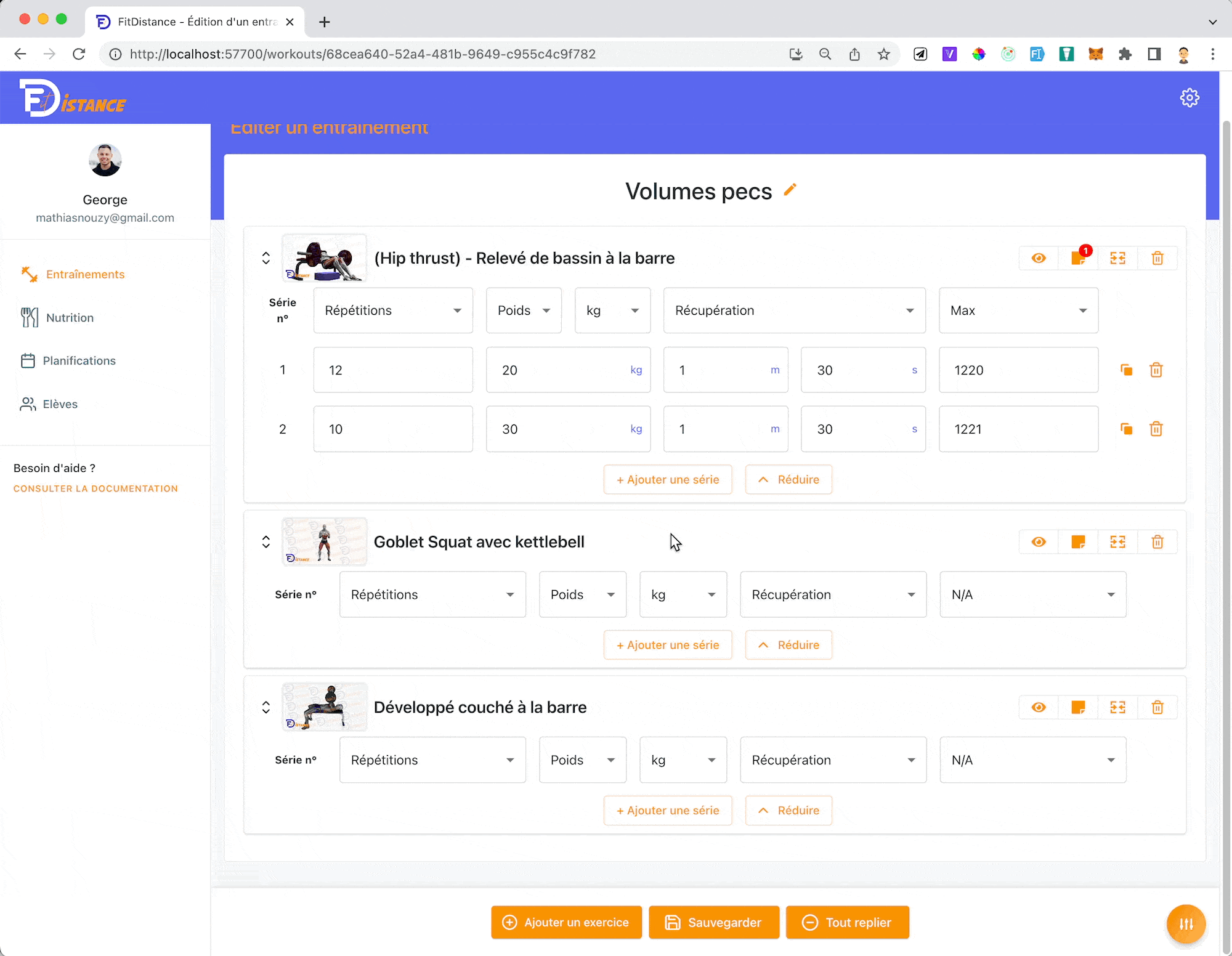
Task: Click the Nutrition sidebar menu item
Action: coord(69,317)
